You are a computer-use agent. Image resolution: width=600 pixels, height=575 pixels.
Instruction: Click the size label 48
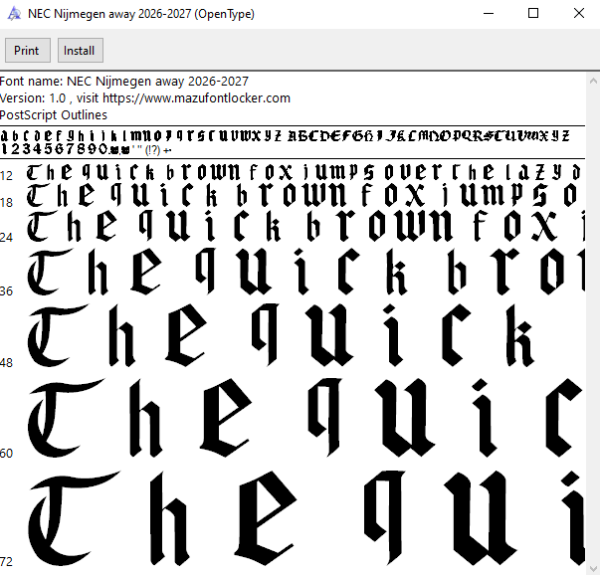7,362
